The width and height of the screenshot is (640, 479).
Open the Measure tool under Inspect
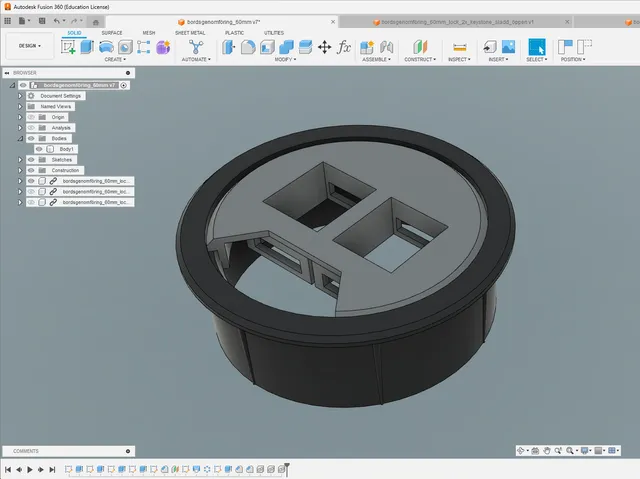pos(460,47)
